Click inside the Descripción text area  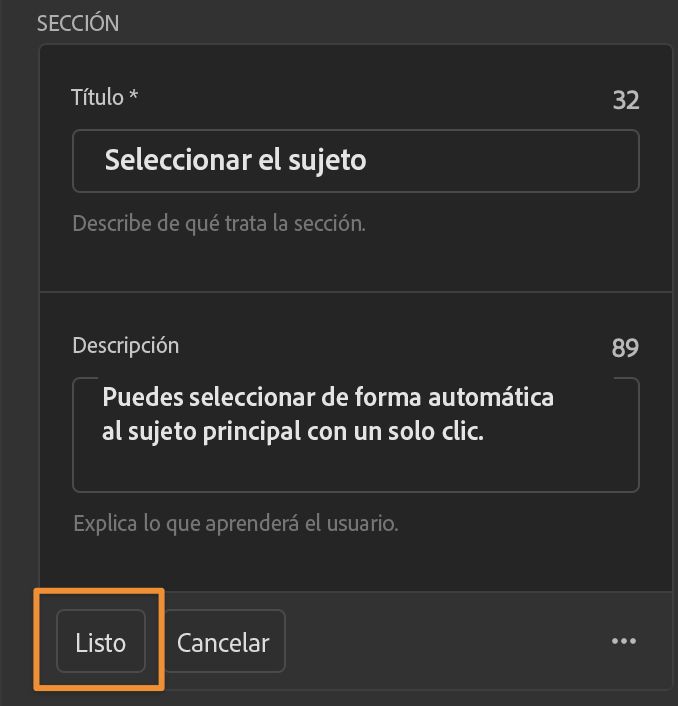coord(355,465)
